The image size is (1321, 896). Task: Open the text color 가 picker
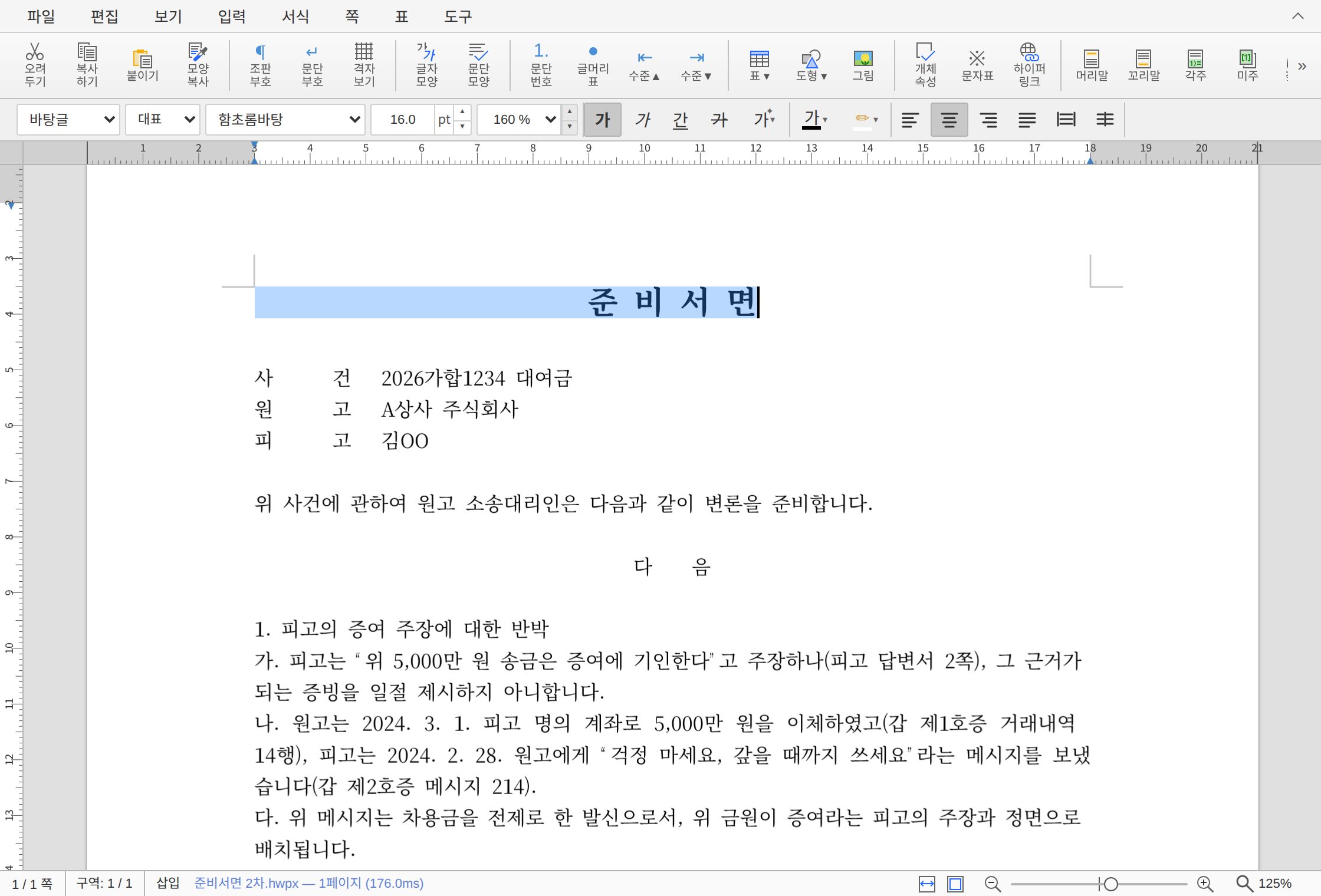[x=811, y=120]
